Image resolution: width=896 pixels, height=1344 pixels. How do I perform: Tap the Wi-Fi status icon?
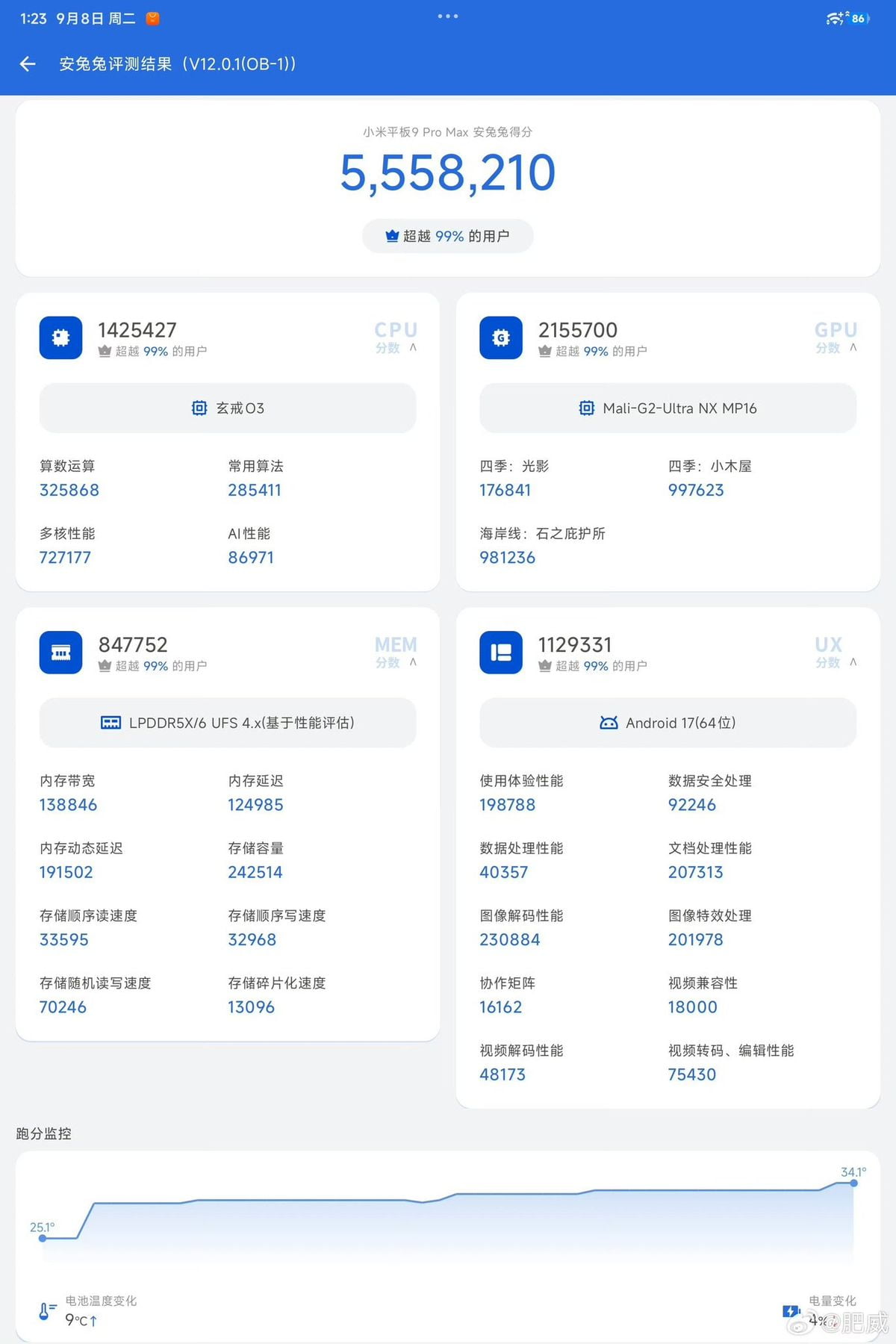(x=835, y=18)
